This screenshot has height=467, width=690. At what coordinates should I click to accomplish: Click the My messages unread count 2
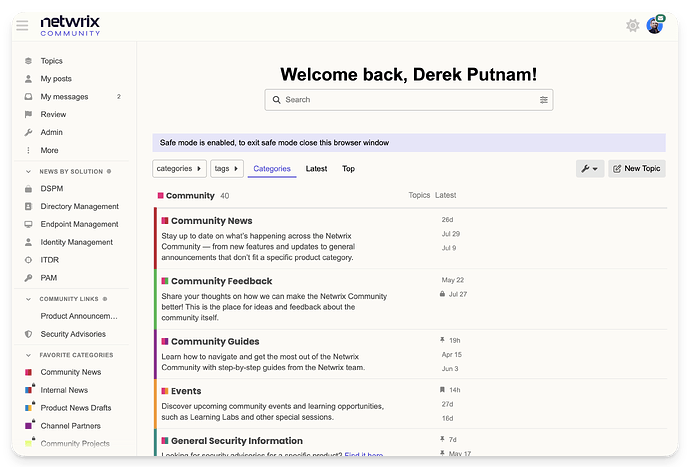(118, 96)
